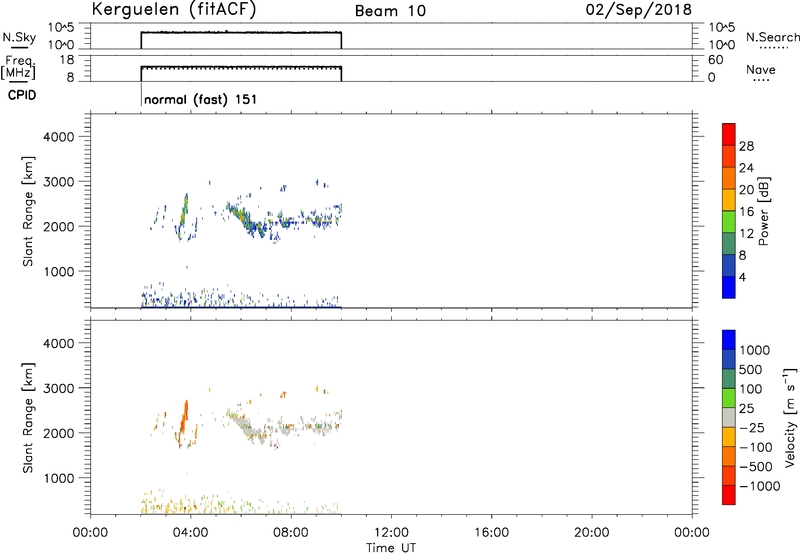Click the '500' value on Velocity colorbar
Image resolution: width=800 pixels, height=554 pixels.
pyautogui.click(x=751, y=369)
